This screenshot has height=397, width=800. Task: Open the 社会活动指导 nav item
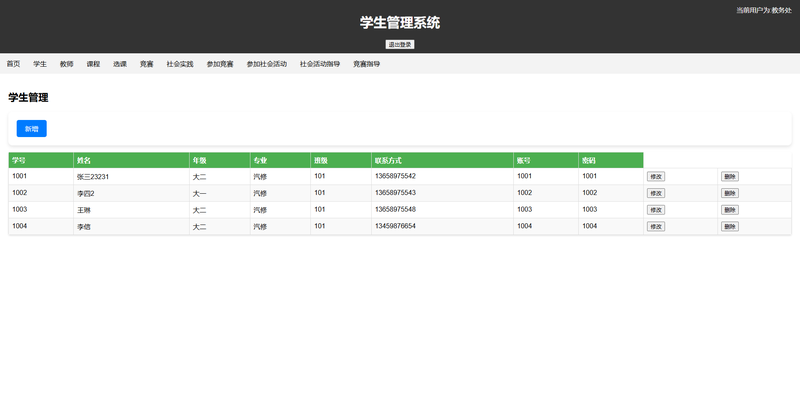(320, 64)
